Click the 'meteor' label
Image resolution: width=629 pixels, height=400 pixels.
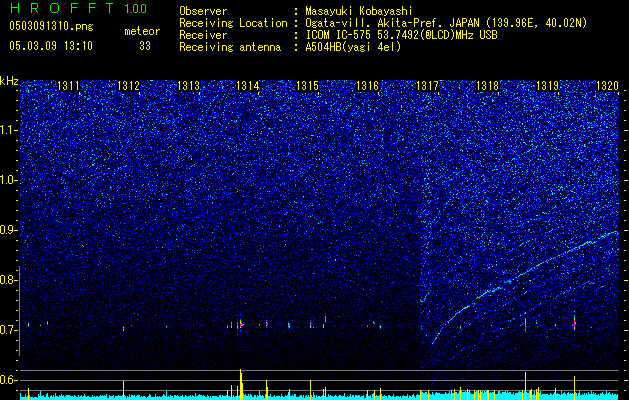[142, 31]
